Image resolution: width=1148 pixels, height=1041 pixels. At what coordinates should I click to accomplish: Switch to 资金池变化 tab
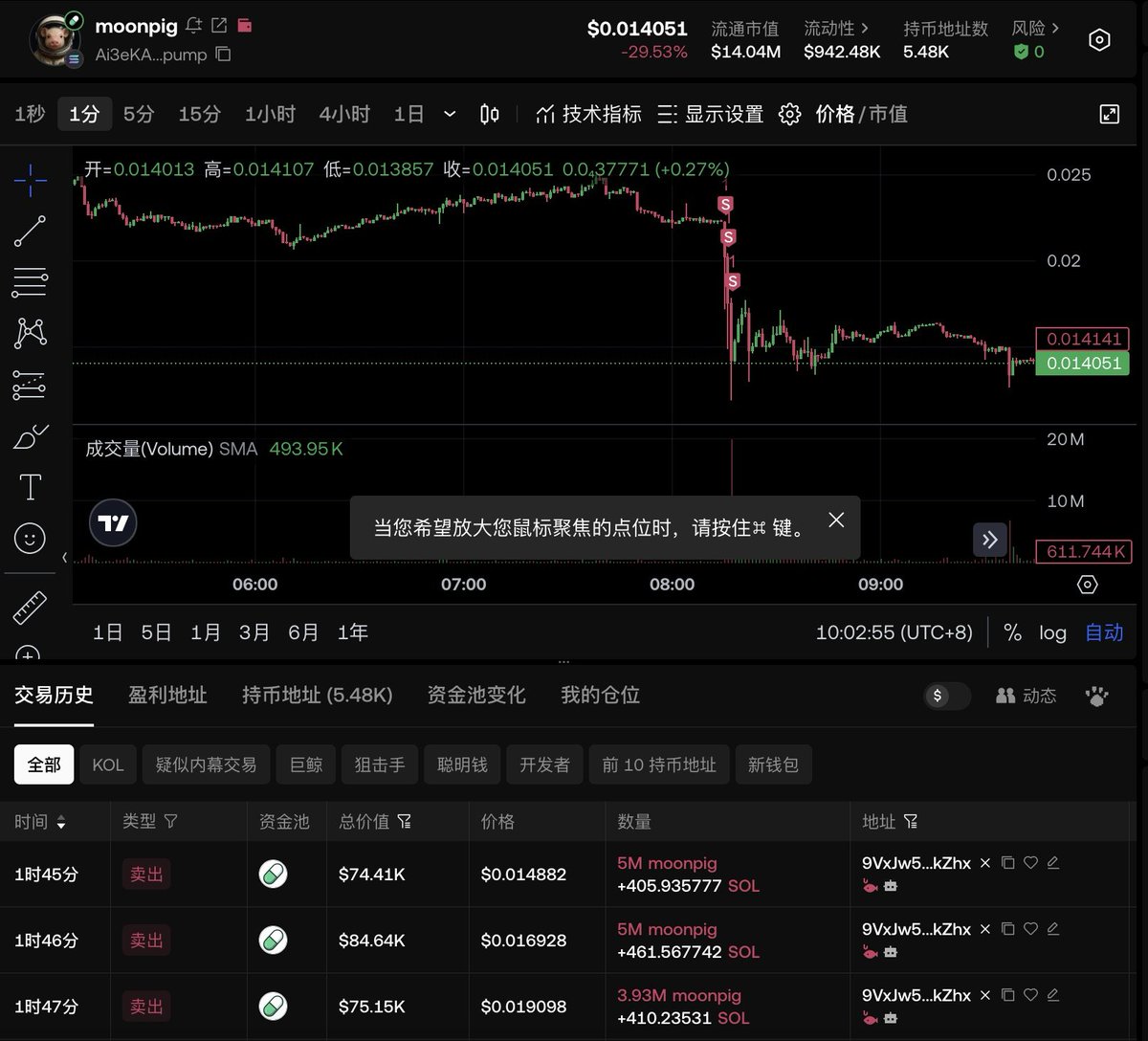pos(476,696)
